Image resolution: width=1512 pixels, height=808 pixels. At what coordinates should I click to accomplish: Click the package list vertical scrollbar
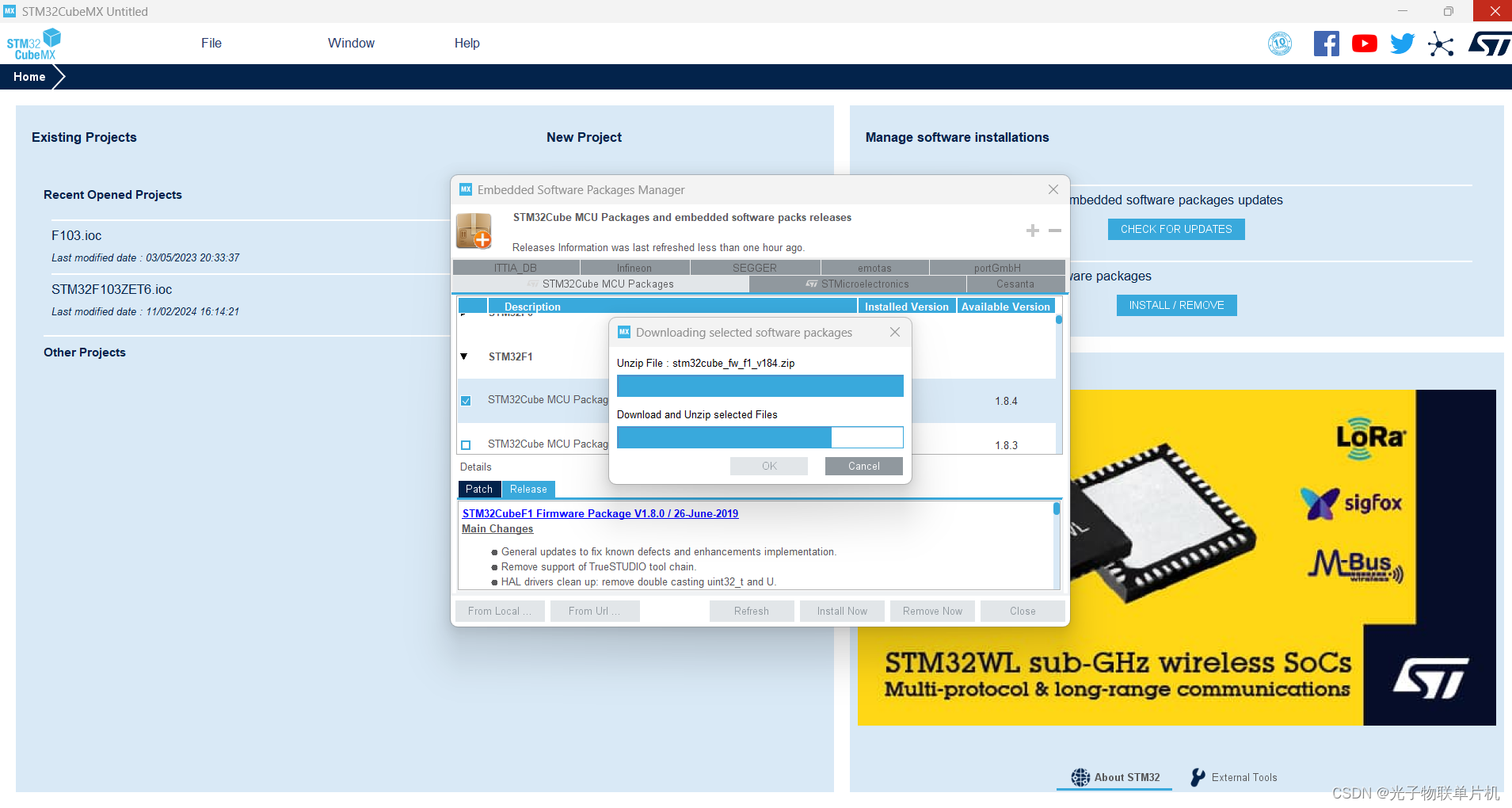tap(1059, 384)
